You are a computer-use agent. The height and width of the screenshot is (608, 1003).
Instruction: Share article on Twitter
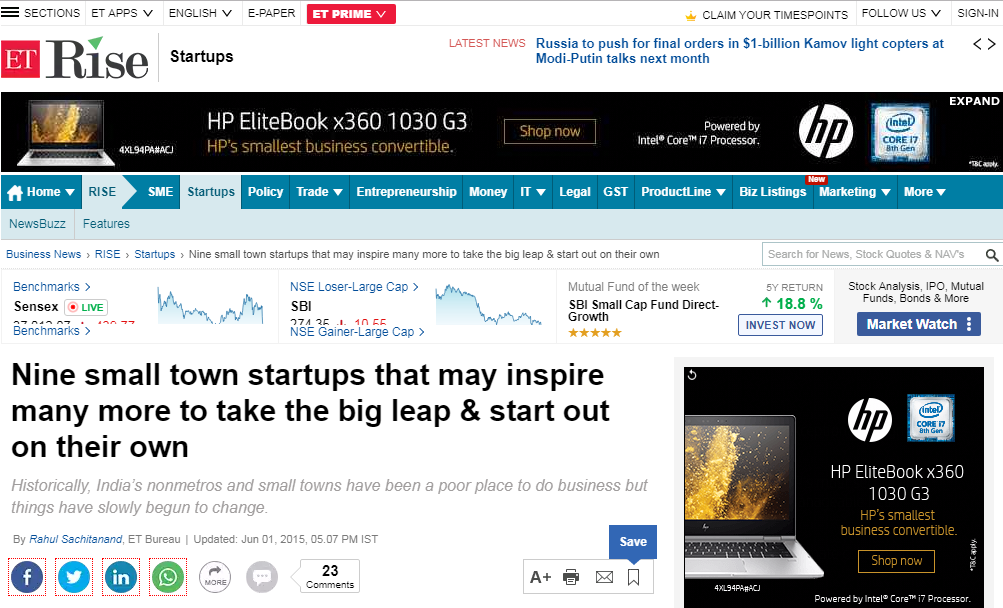click(x=74, y=577)
